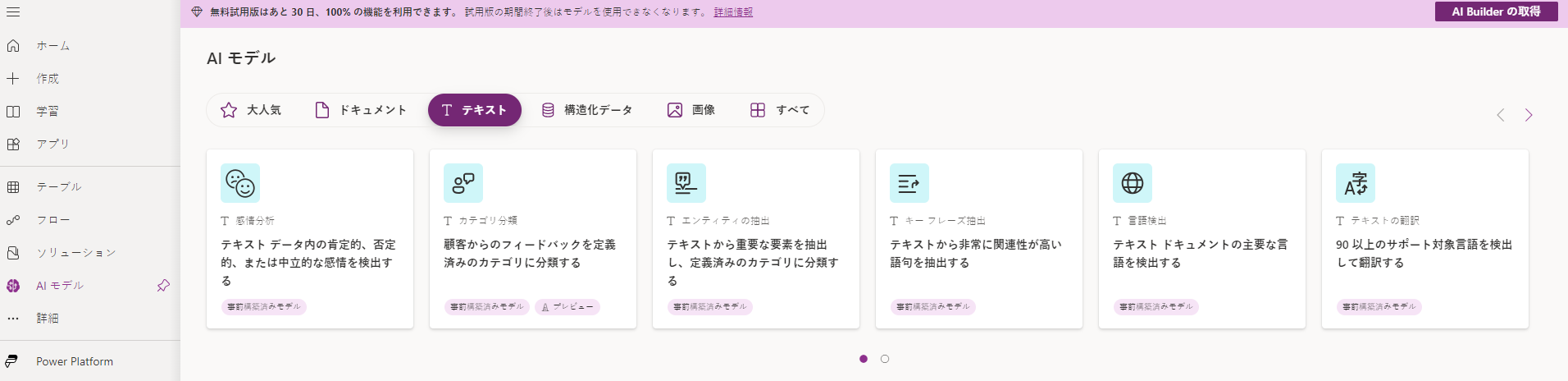Open テーブル in the sidebar
Viewport: 1568px width, 381px height.
pos(90,187)
